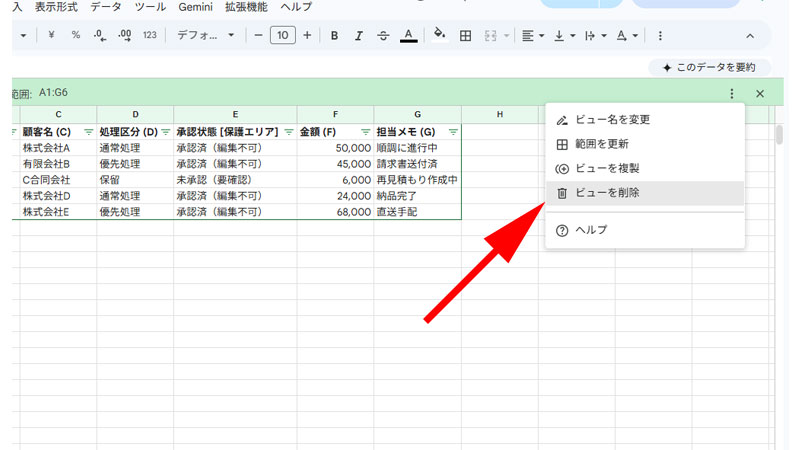This screenshot has height=450, width=800.
Task: Select column F header
Action: [335, 115]
